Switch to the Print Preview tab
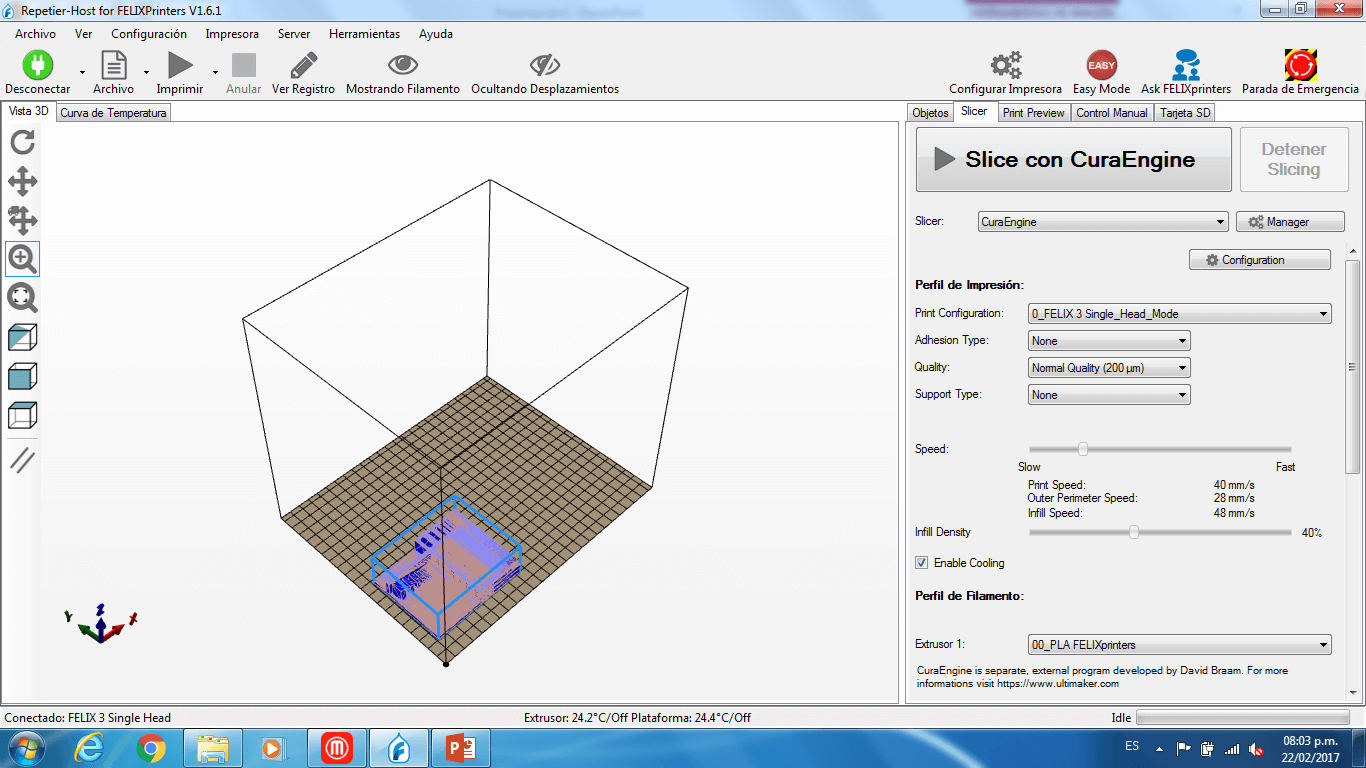Screen dimensions: 1366x768 1034,113
